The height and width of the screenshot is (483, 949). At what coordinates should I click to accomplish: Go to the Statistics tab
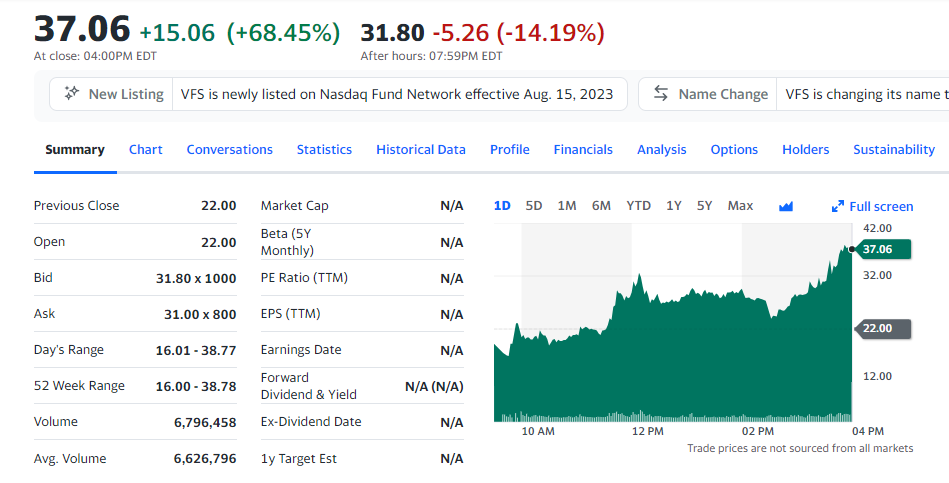pos(324,149)
